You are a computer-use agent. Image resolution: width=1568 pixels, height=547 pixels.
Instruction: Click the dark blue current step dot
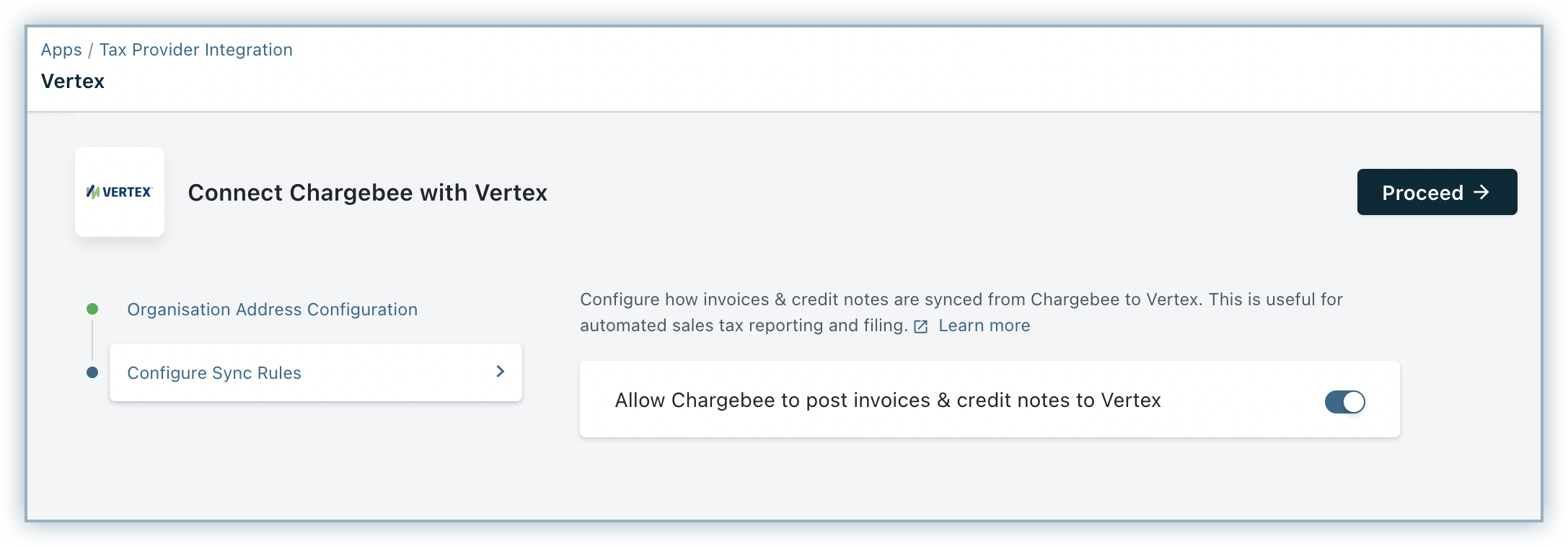pos(92,372)
